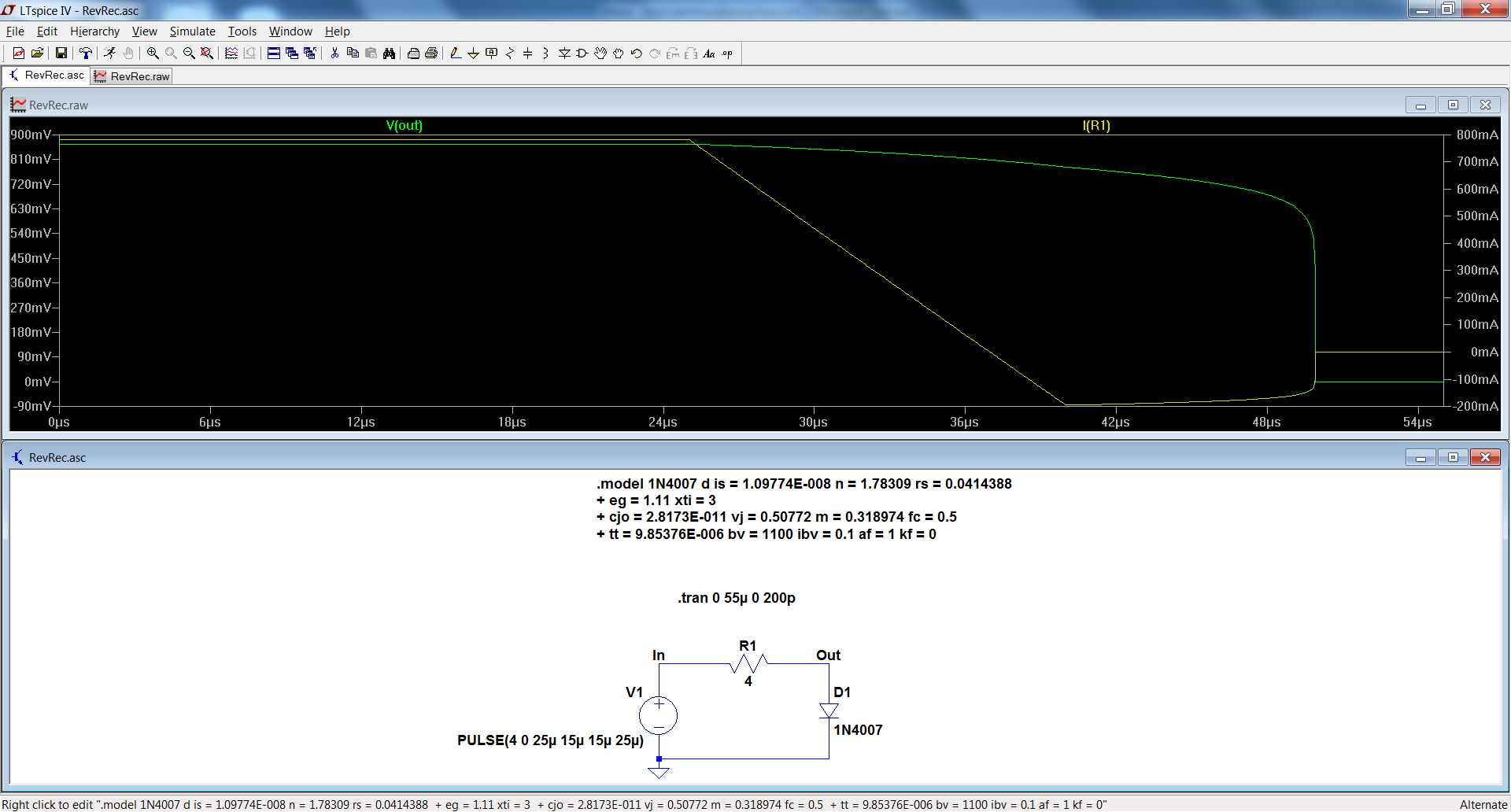Maximize the RevRec.raw plot pane
This screenshot has width=1511, height=812.
click(1453, 105)
